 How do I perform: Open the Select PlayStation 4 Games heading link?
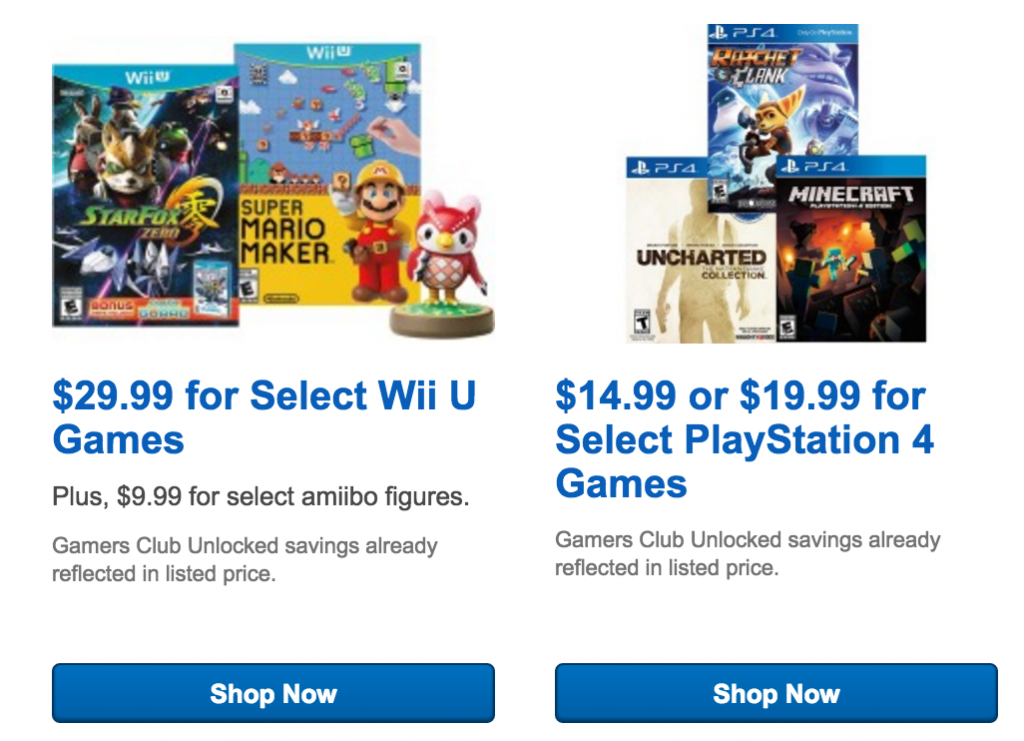pos(744,439)
